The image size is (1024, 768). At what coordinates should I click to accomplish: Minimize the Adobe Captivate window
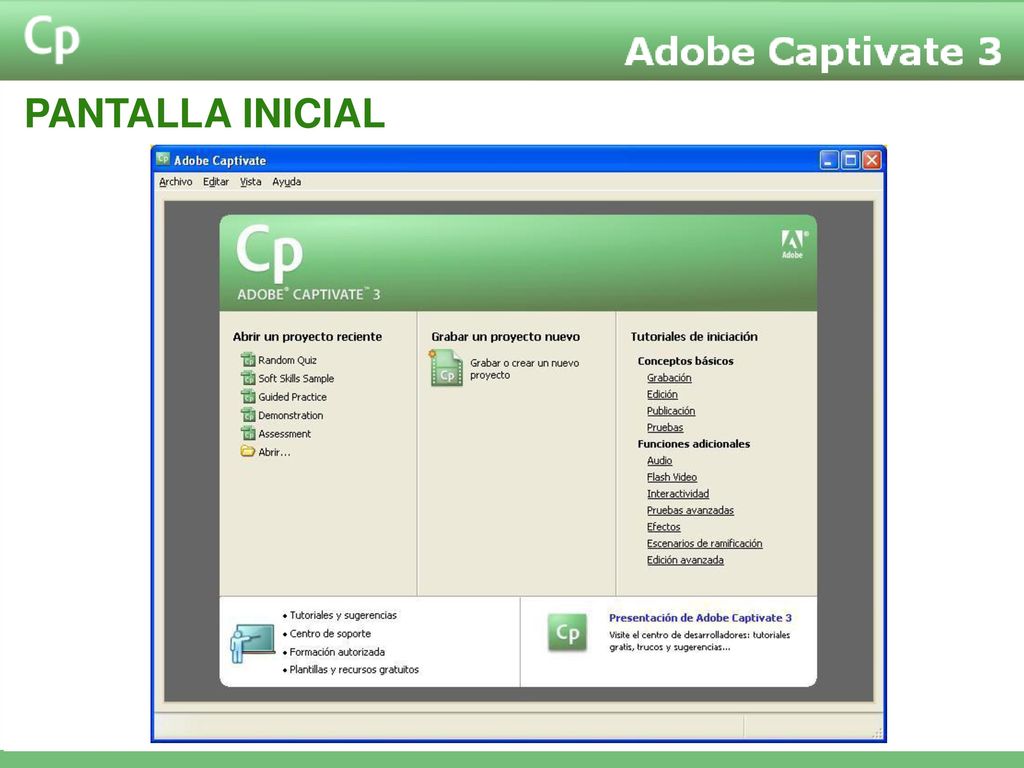click(829, 160)
